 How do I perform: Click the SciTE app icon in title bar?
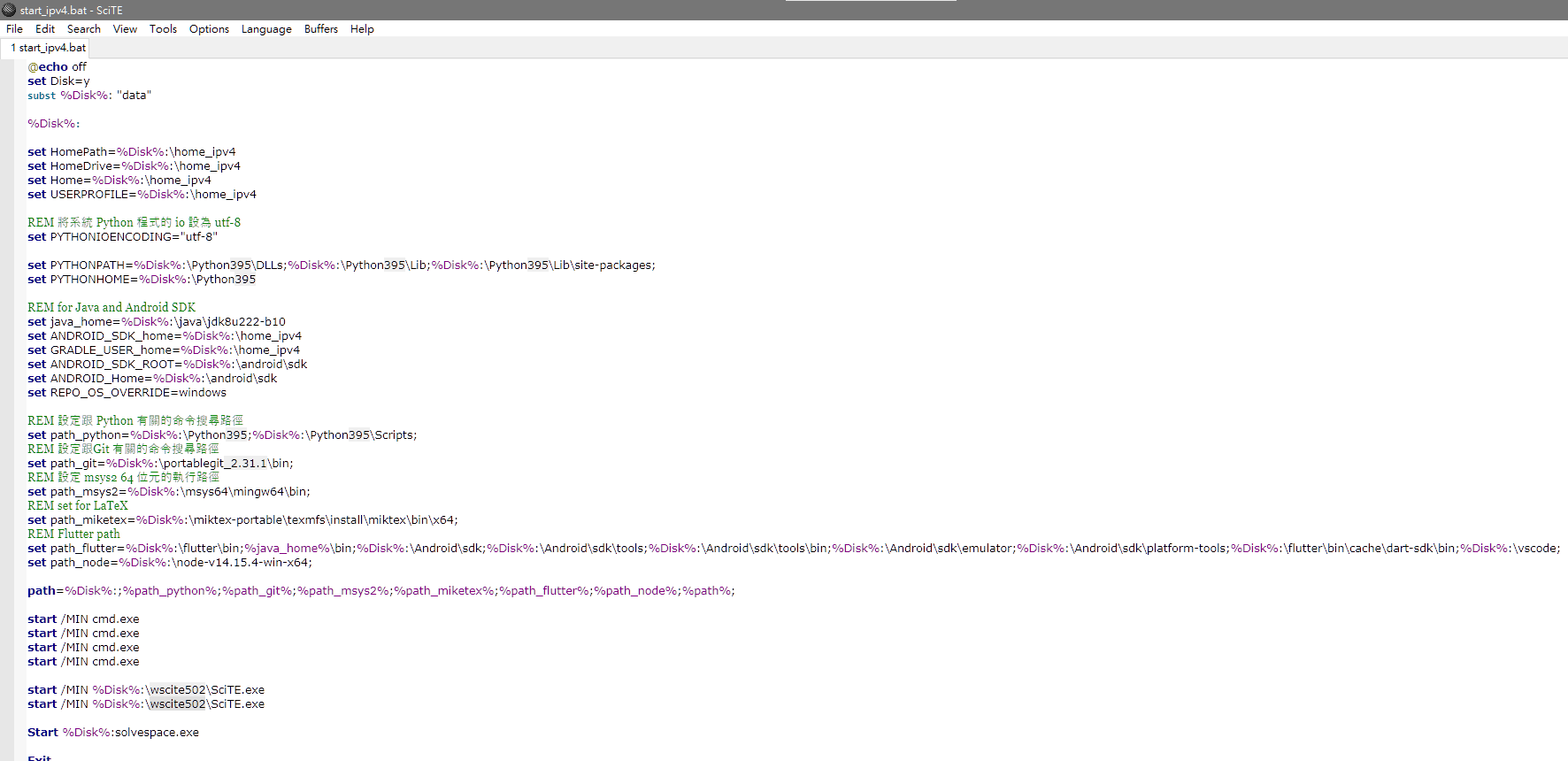[x=9, y=10]
